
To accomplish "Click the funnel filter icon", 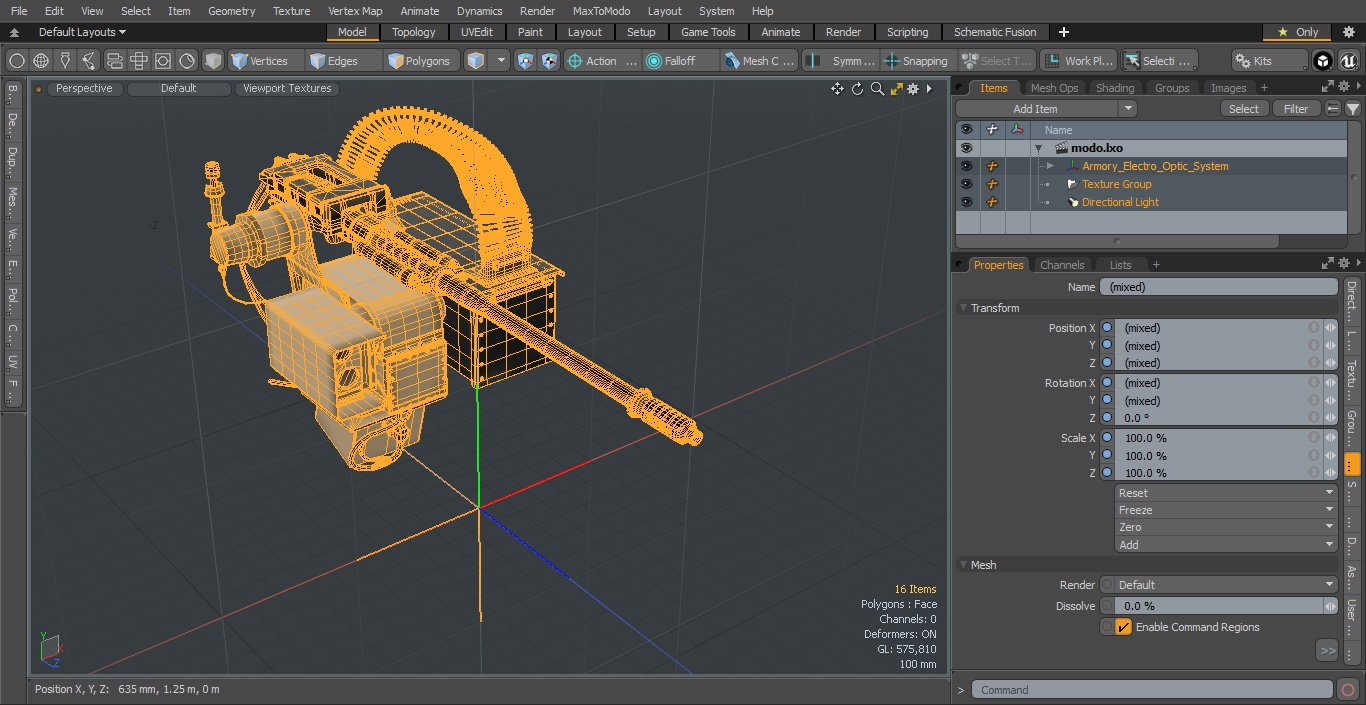I will [1352, 109].
